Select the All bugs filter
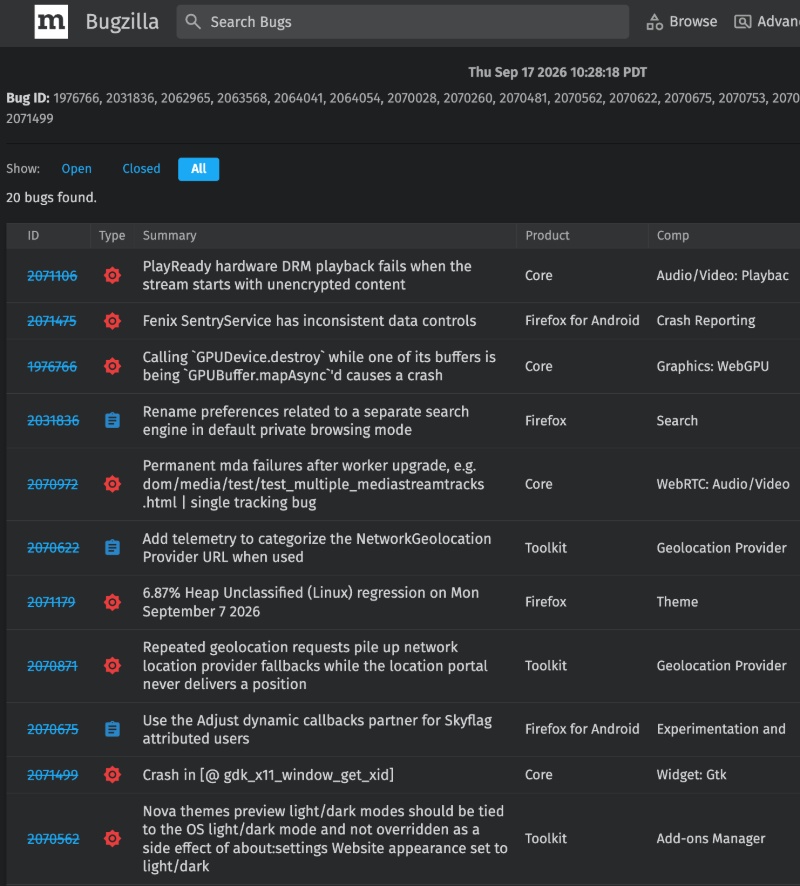The image size is (800, 886). point(198,169)
